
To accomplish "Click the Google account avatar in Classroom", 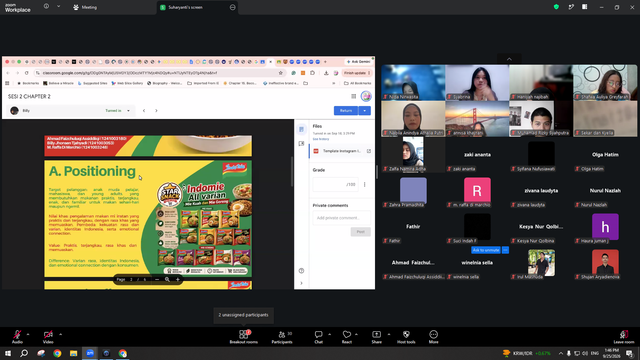I will coord(366,96).
